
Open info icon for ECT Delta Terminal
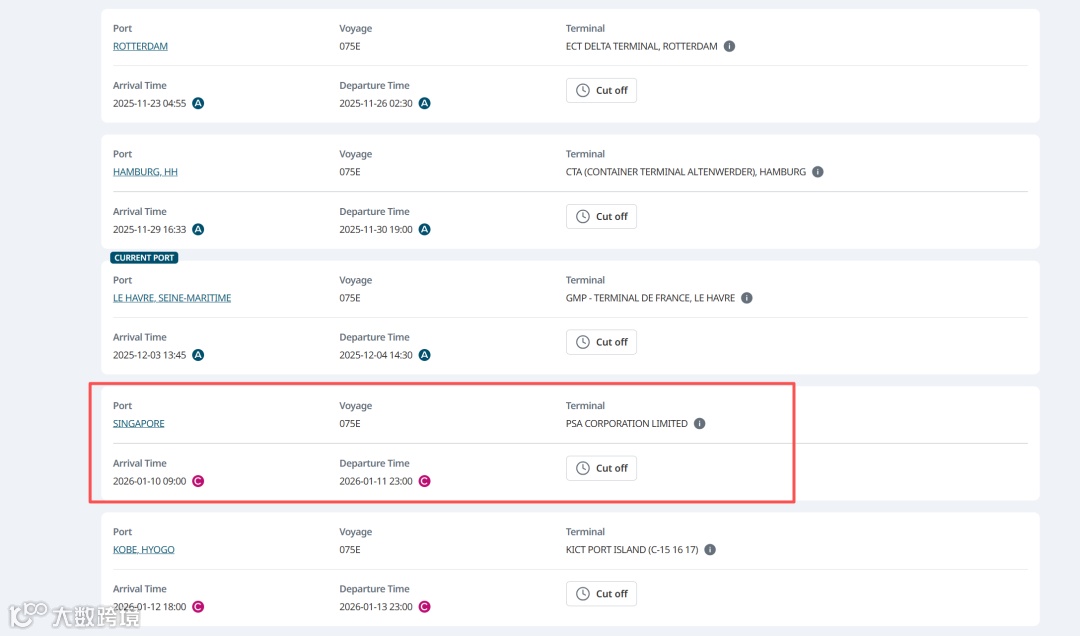(x=729, y=46)
